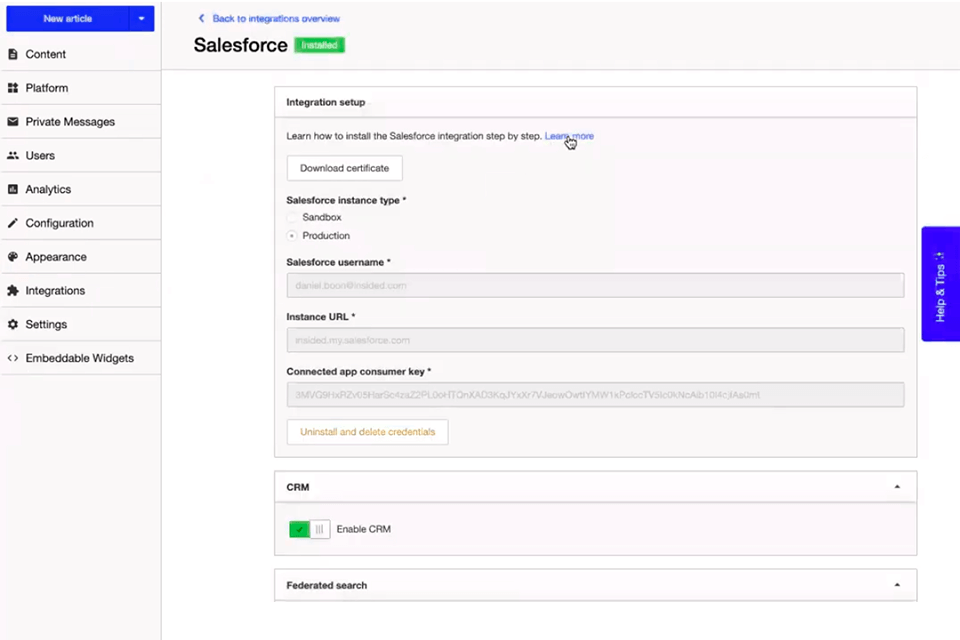Open Analytics via its chart icon
Screen dimensions: 960x640
click(x=13, y=189)
